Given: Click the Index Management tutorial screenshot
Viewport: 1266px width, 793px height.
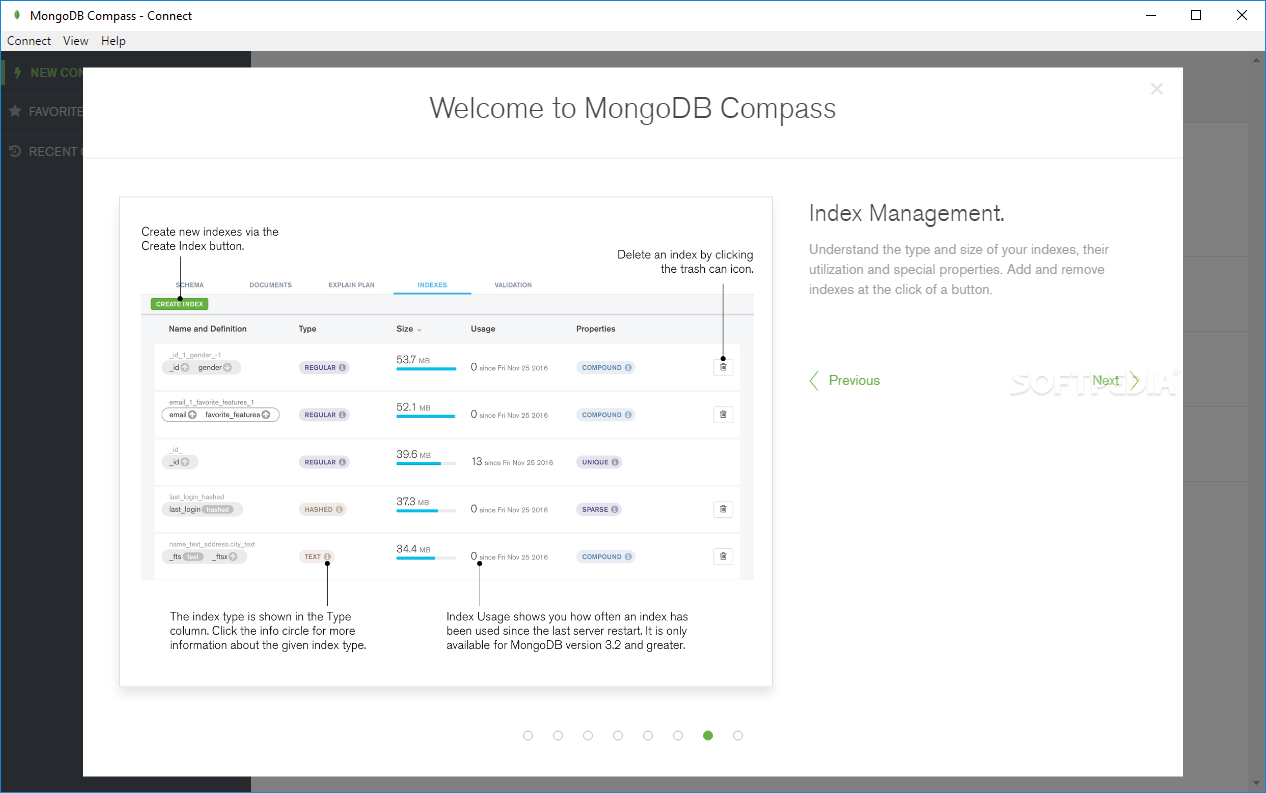Looking at the screenshot, I should tap(446, 441).
